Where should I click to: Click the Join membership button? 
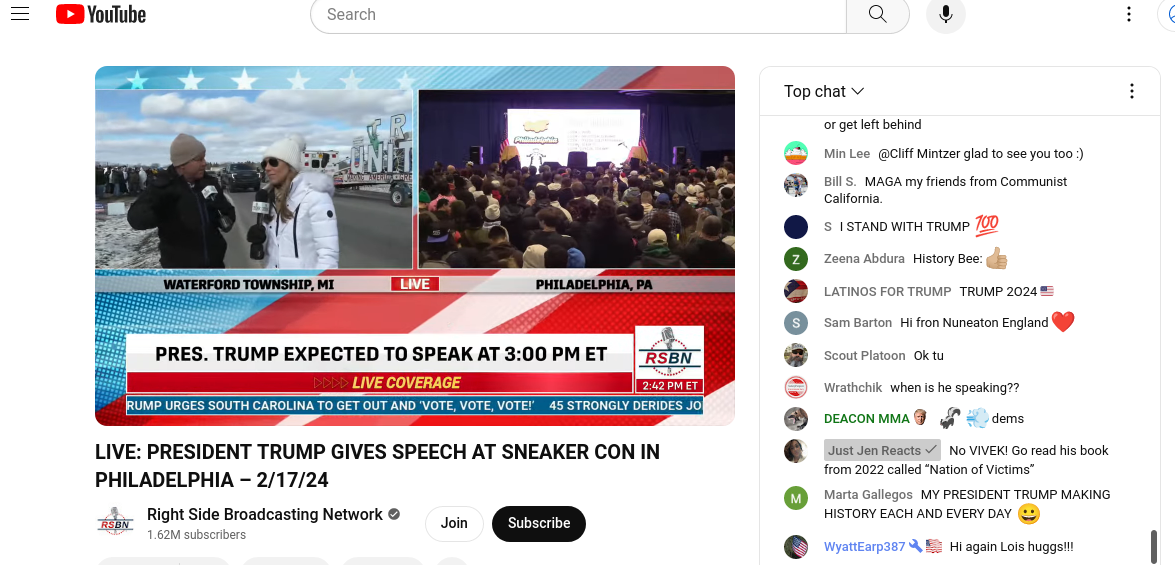(x=454, y=523)
